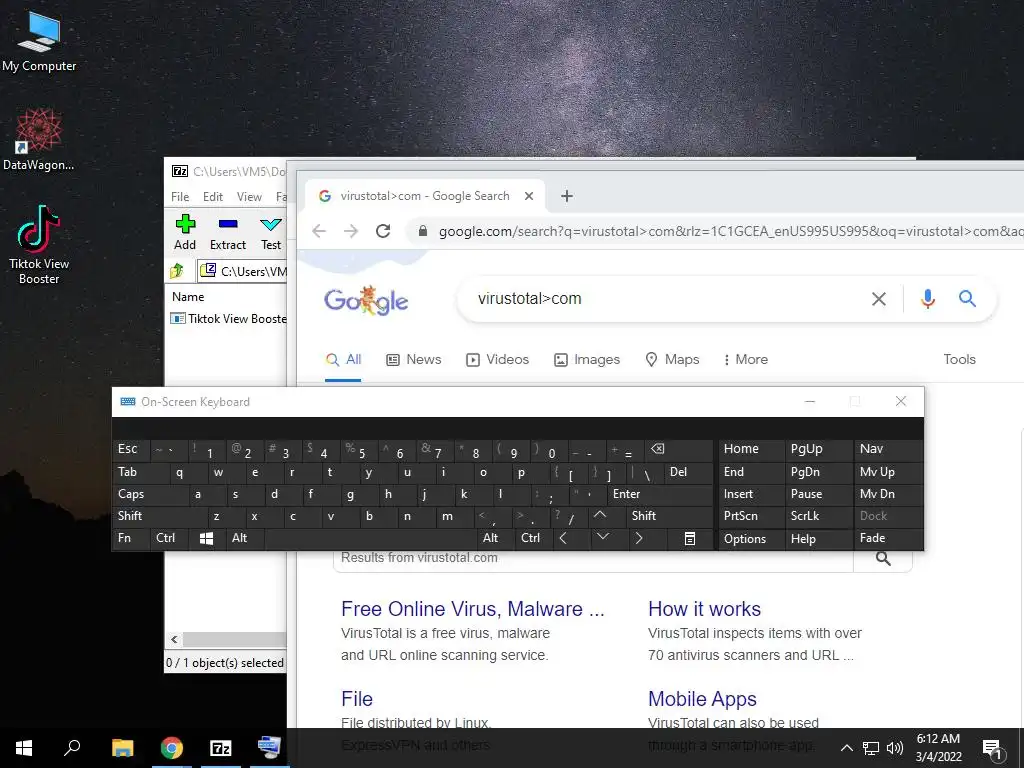Click Fade key on On-Screen Keyboard
Screen dimensions: 1024x768
click(x=888, y=538)
